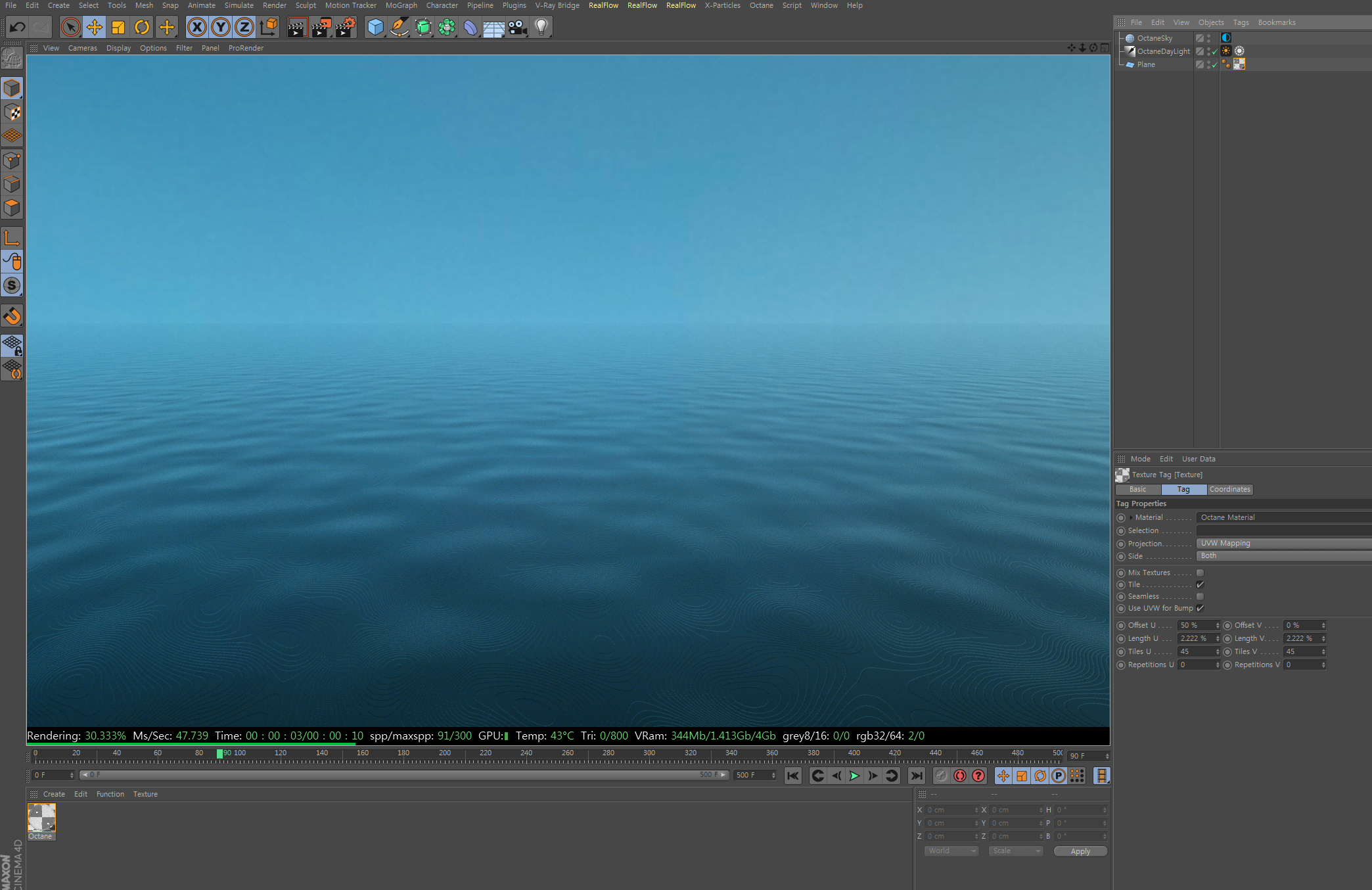This screenshot has height=890, width=1372.
Task: Open the spline pen tool icon
Action: pyautogui.click(x=400, y=27)
